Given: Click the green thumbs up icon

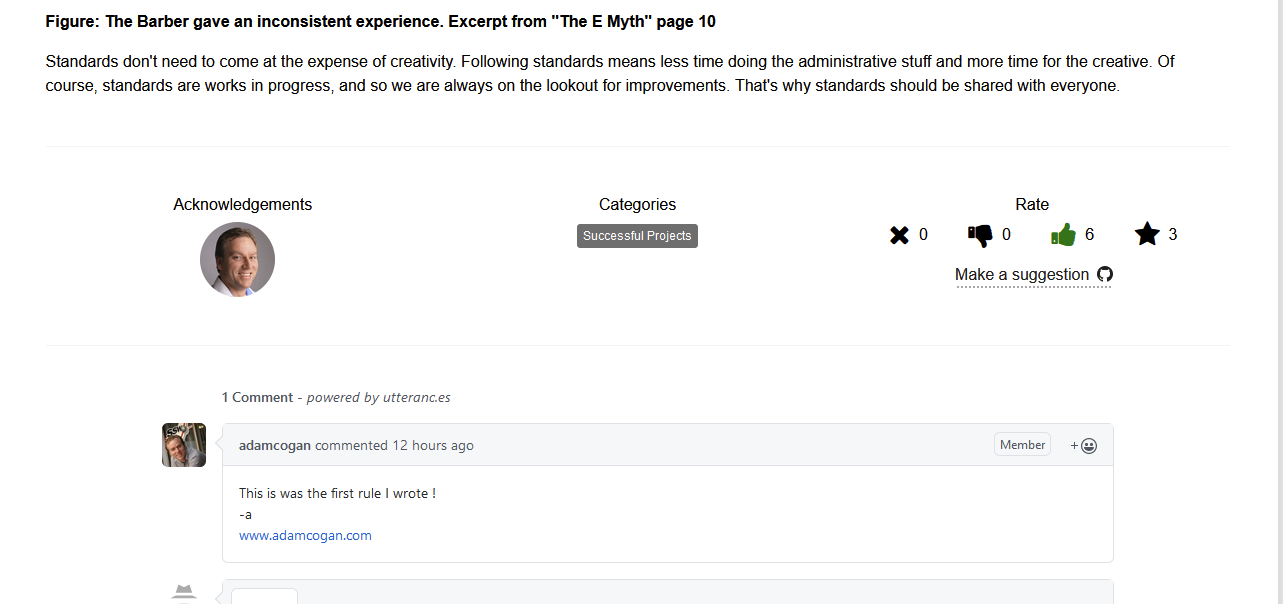Looking at the screenshot, I should (1063, 235).
